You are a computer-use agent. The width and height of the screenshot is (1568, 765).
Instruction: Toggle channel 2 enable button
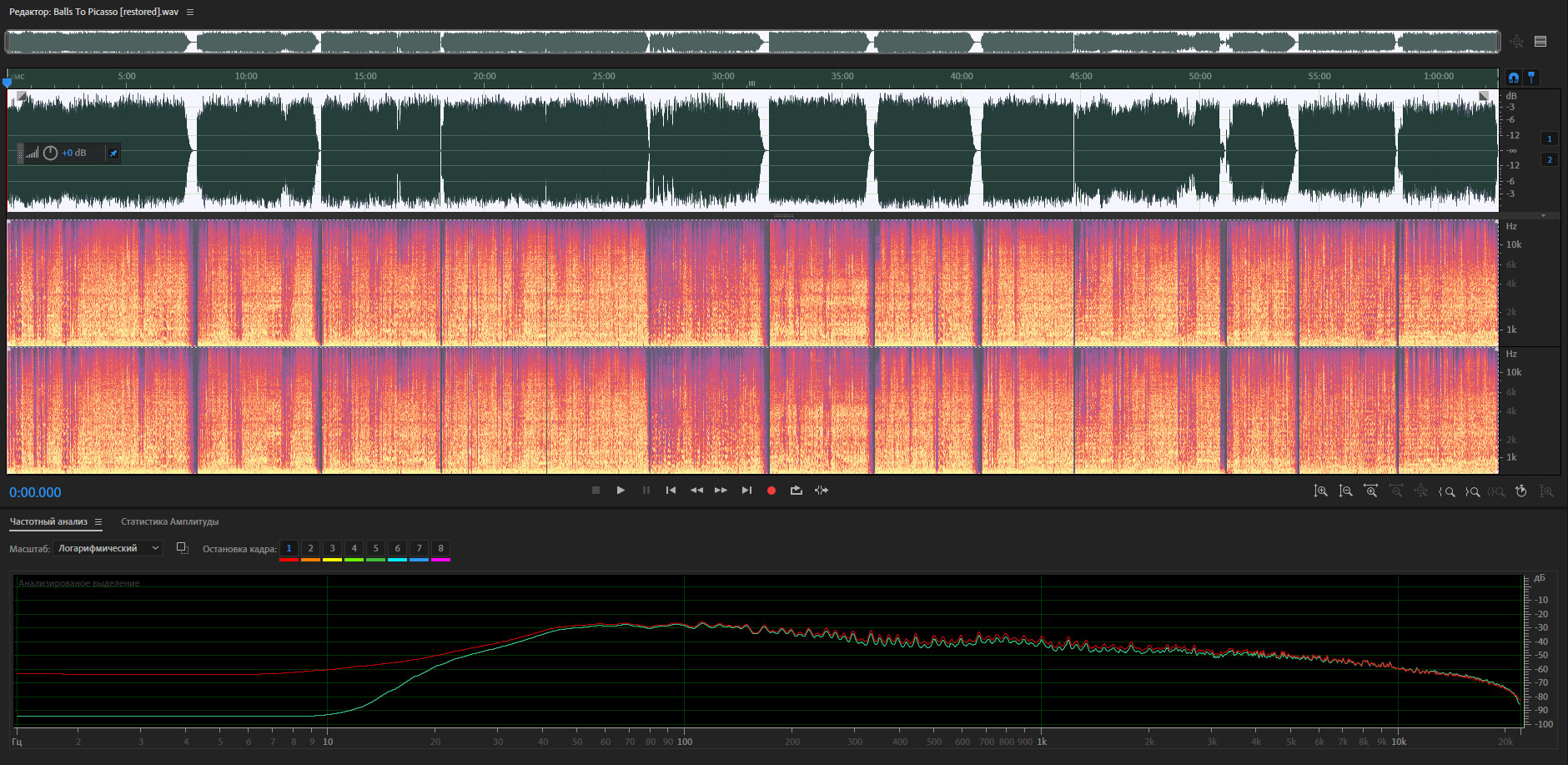(1550, 160)
